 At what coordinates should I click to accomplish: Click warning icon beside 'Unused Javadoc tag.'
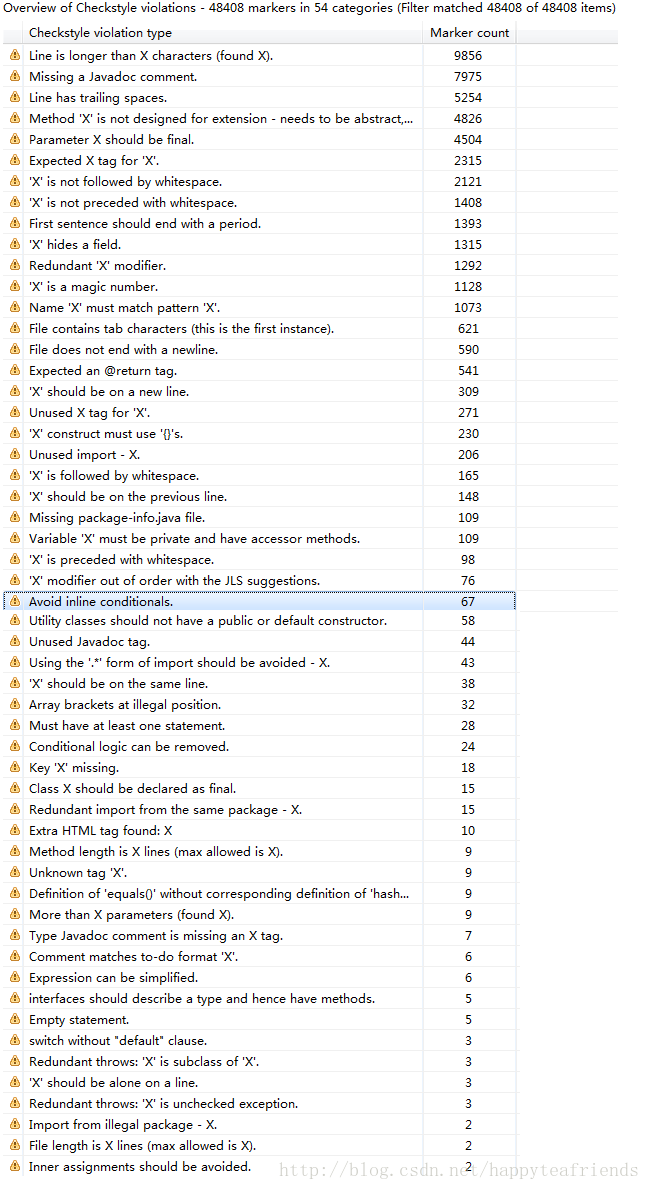[x=15, y=641]
